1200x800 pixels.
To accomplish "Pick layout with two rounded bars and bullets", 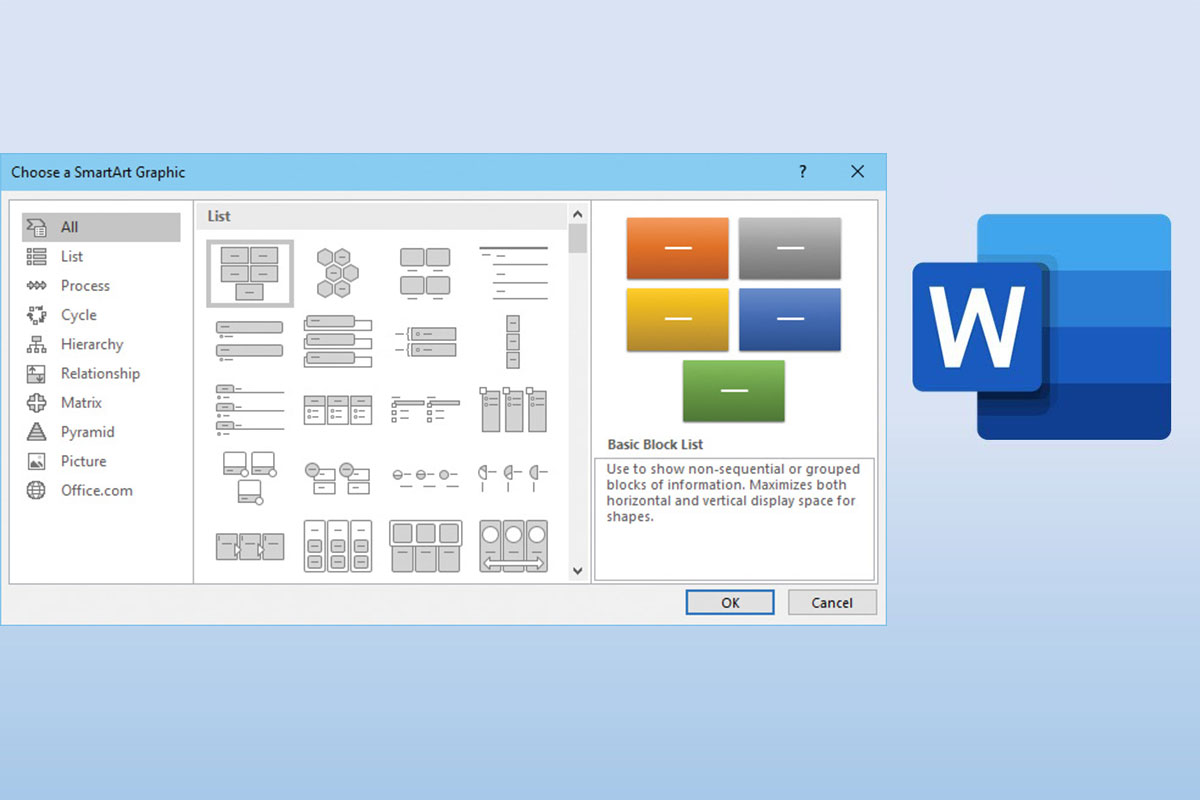I will click(x=250, y=341).
